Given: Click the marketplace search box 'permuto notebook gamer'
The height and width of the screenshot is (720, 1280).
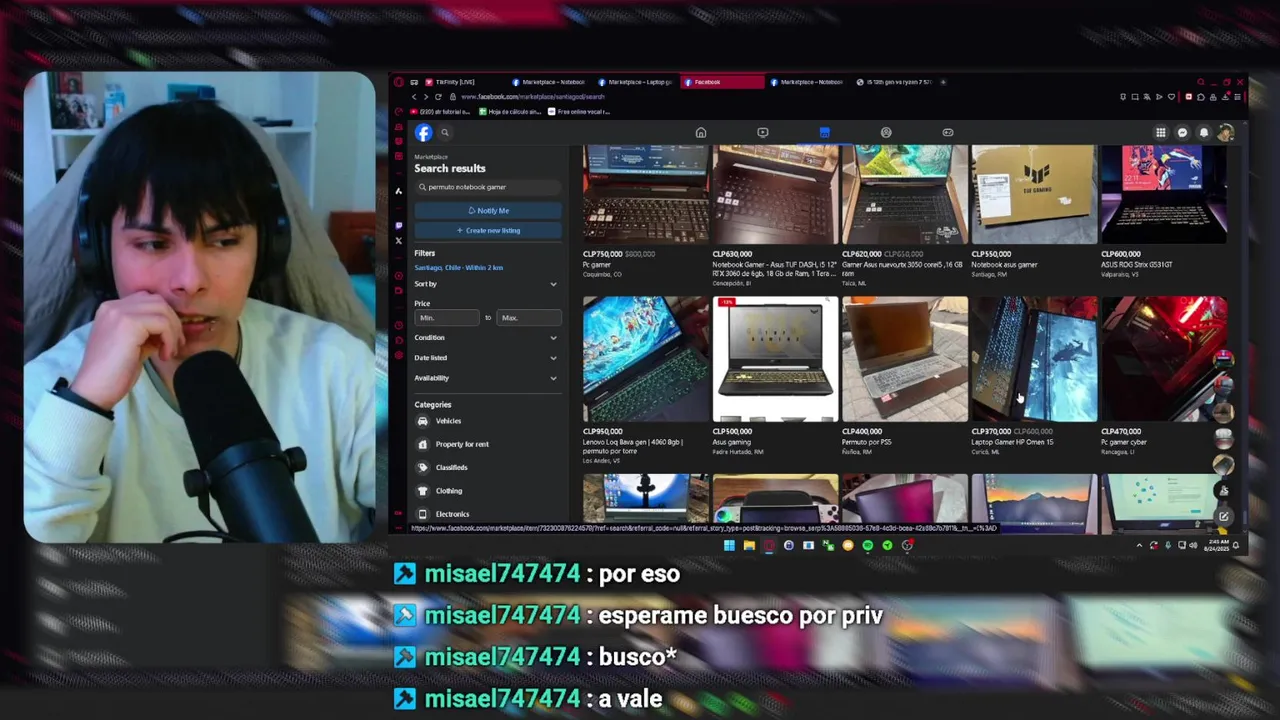Looking at the screenshot, I should point(488,187).
